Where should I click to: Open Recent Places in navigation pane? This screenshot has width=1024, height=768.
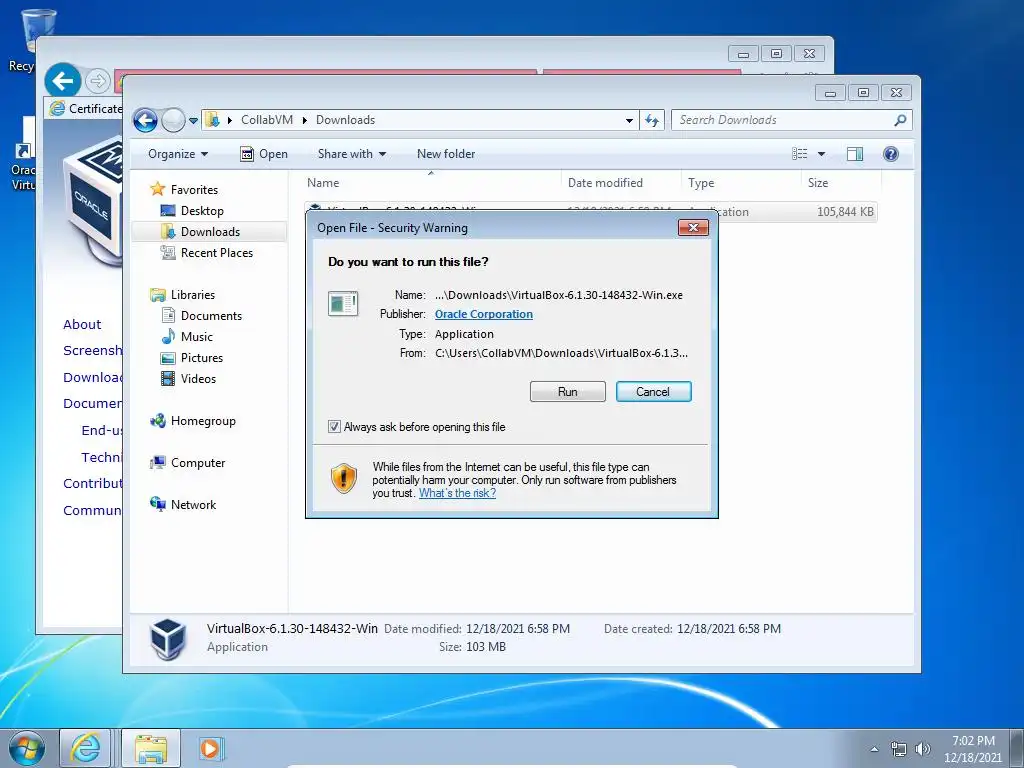click(216, 253)
